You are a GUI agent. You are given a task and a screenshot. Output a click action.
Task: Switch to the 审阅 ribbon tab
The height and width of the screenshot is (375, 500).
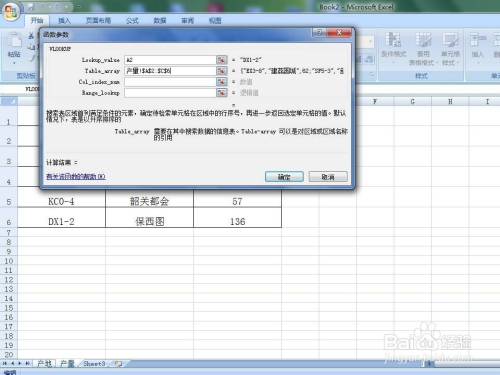187,21
